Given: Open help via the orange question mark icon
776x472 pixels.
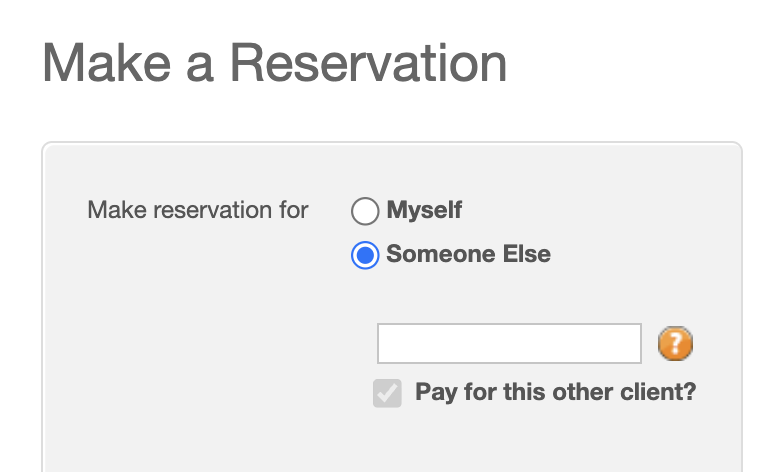Looking at the screenshot, I should coord(675,344).
